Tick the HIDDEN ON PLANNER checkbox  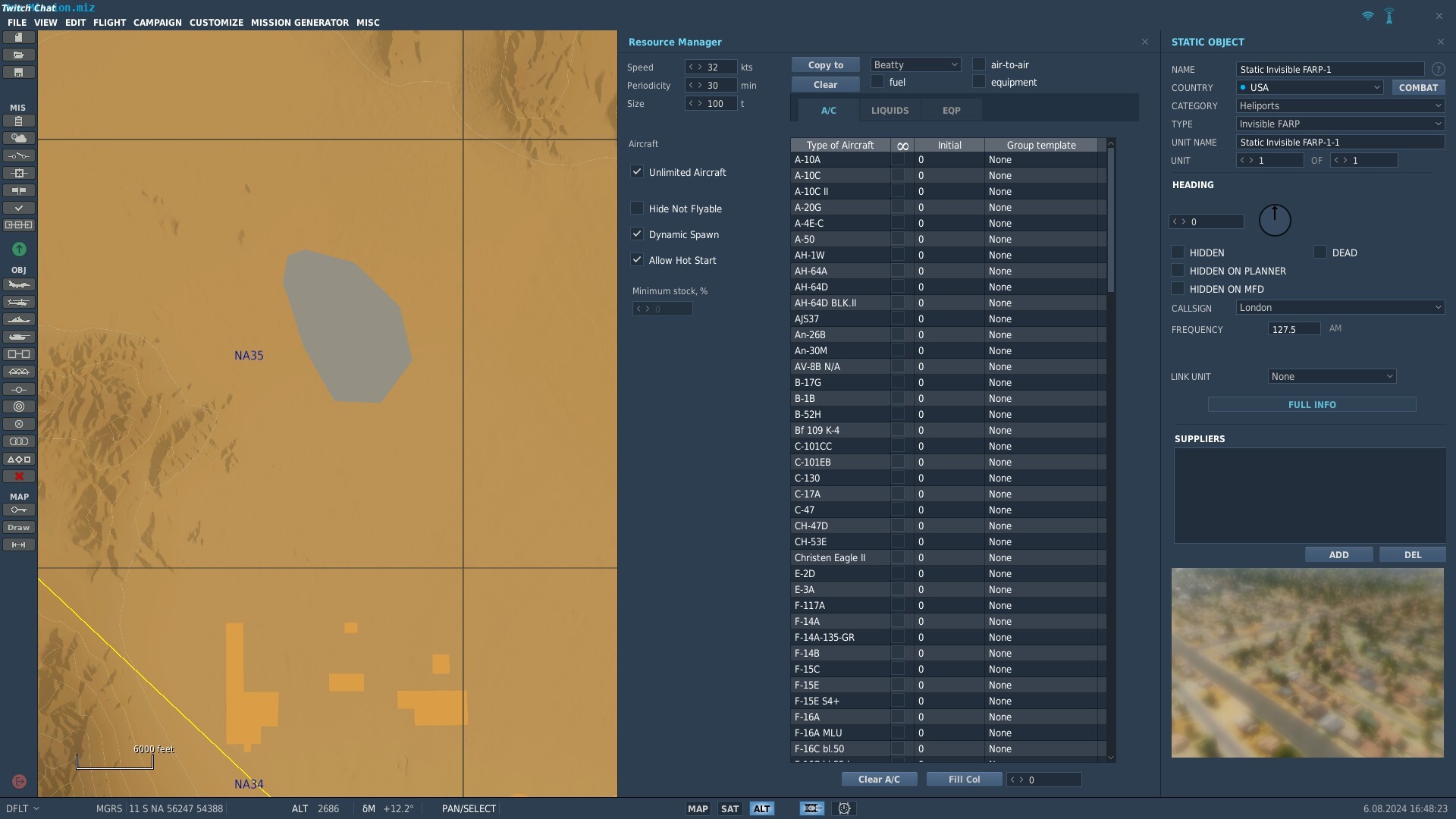pos(1178,271)
